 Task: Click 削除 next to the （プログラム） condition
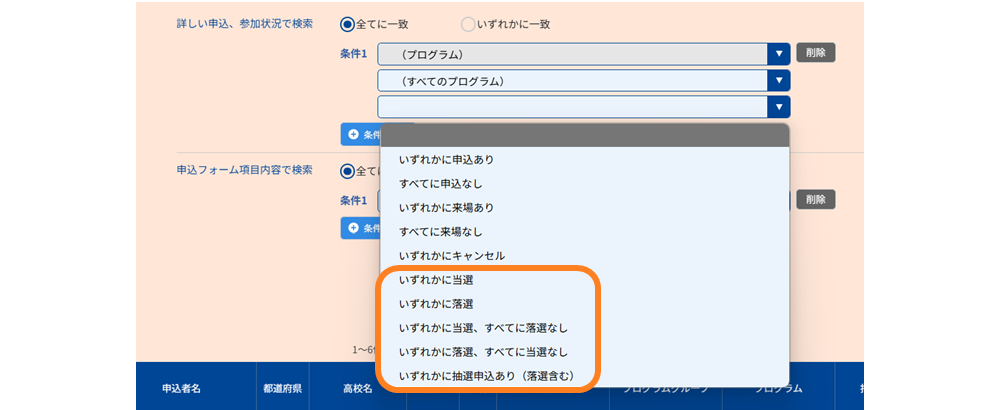click(x=816, y=53)
